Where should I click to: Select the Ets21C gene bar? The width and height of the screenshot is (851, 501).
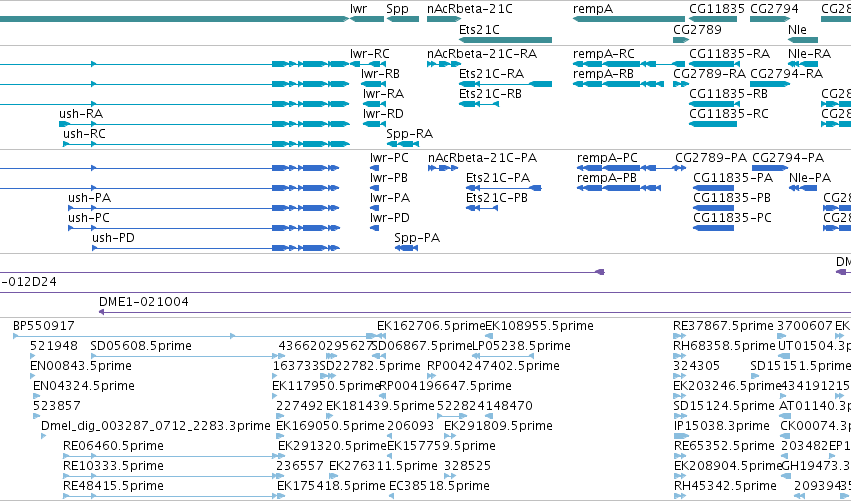(x=505, y=40)
